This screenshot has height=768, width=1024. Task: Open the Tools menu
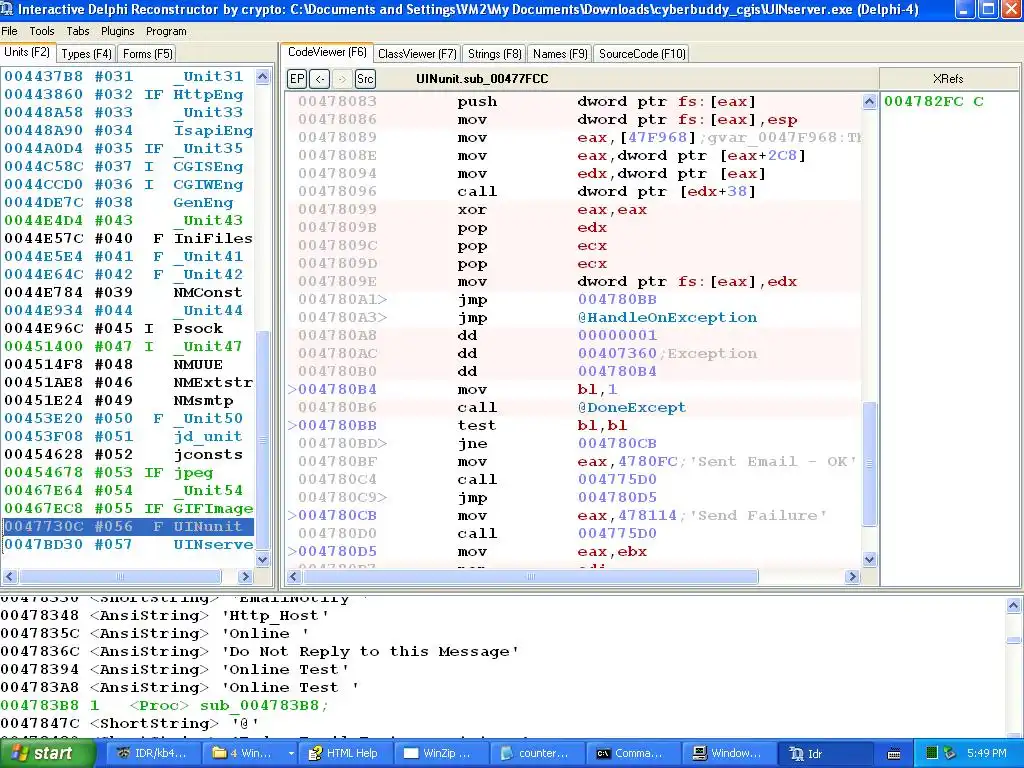(42, 31)
